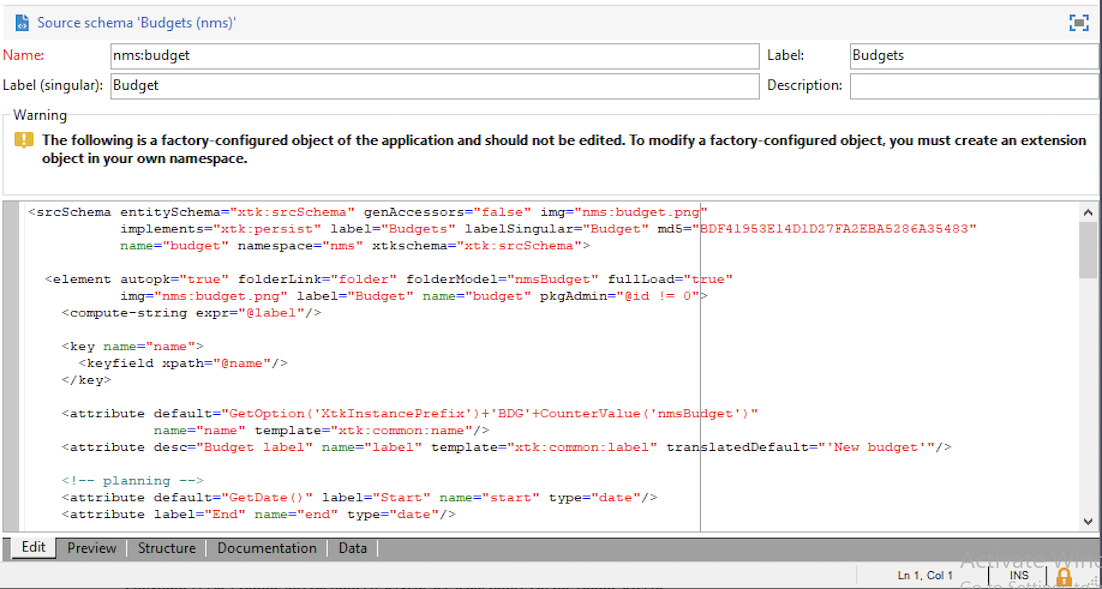The height and width of the screenshot is (589, 1102).
Task: Click the yellow warning icon
Action: pyautogui.click(x=23, y=140)
